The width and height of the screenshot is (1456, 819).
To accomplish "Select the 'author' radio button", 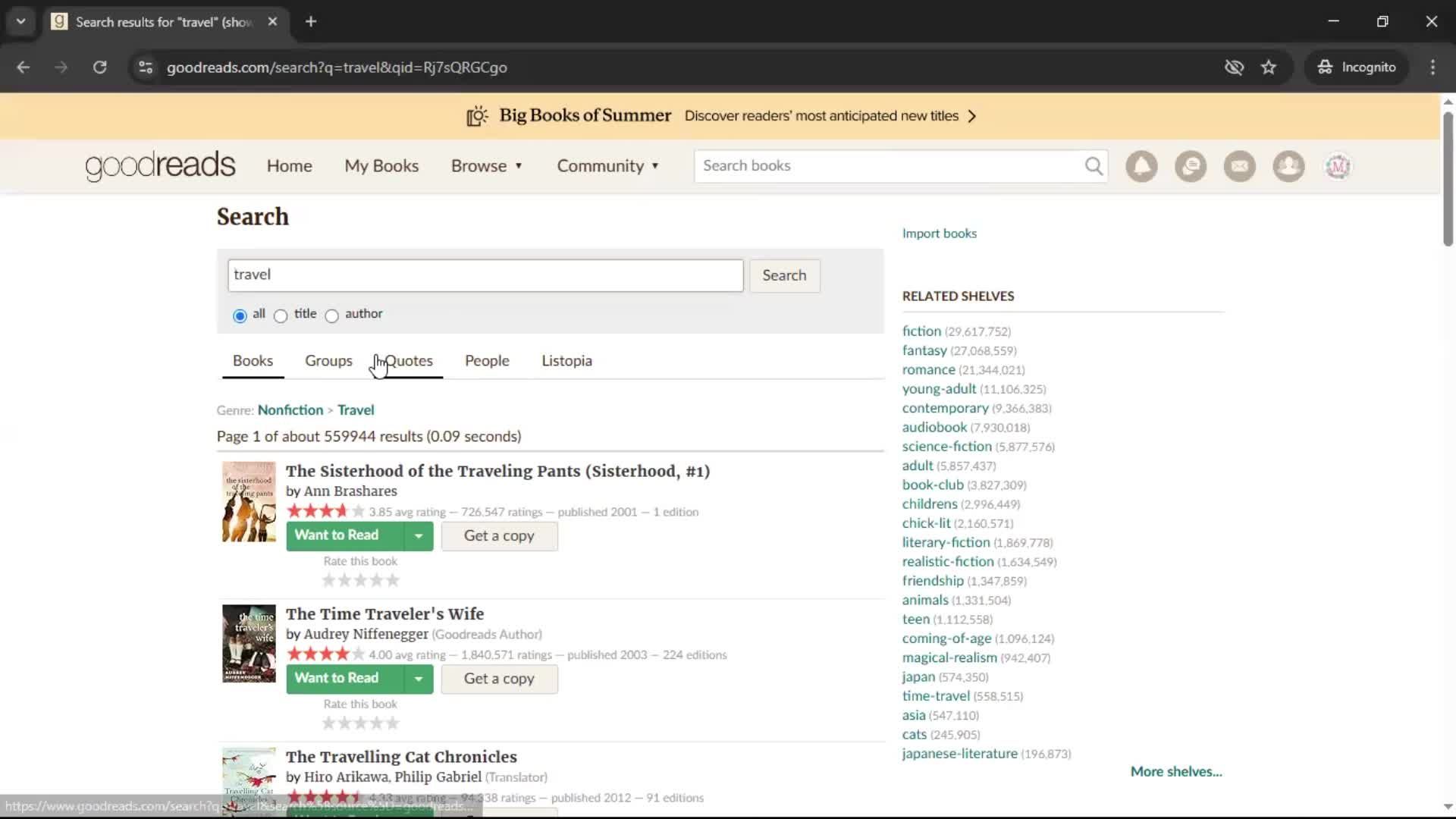I will tap(331, 315).
